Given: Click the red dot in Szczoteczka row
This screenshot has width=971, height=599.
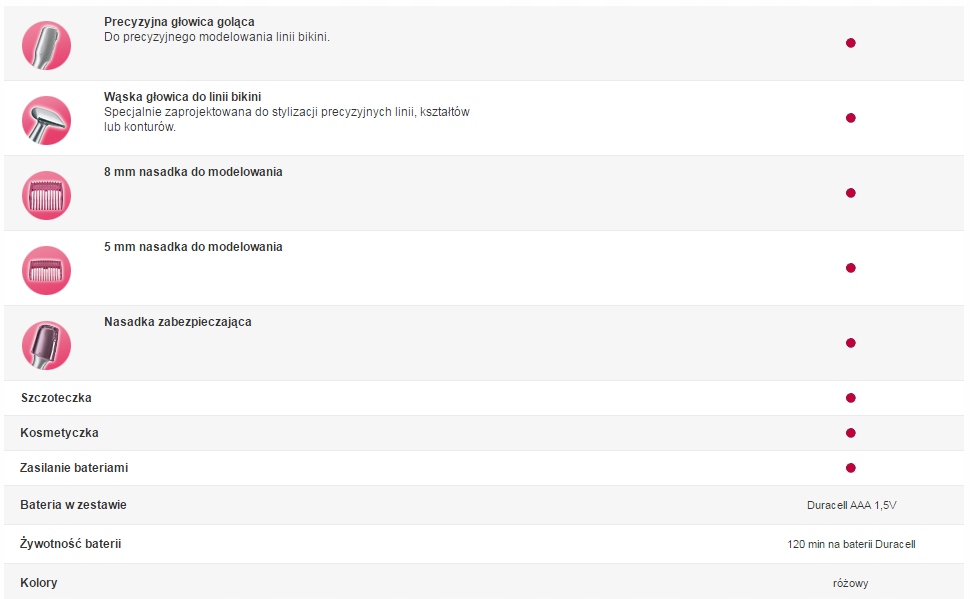Looking at the screenshot, I should point(851,398).
